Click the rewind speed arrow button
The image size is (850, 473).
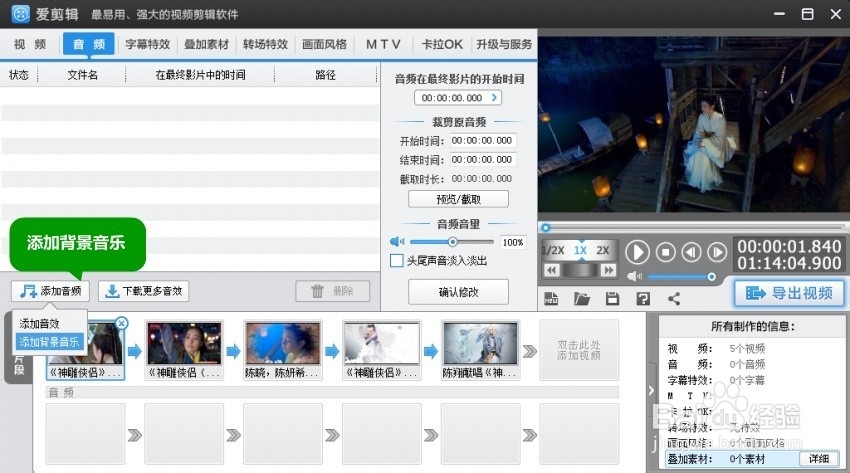[551, 270]
